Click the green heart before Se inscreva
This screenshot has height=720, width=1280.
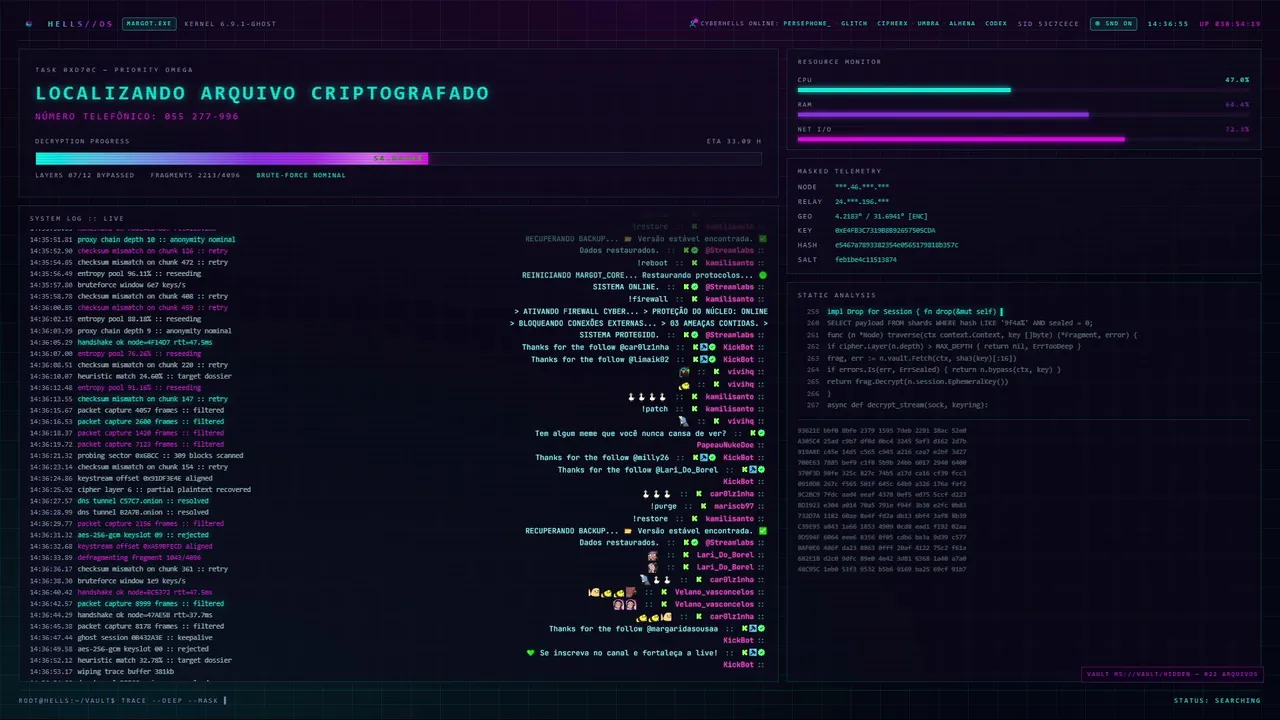point(531,652)
